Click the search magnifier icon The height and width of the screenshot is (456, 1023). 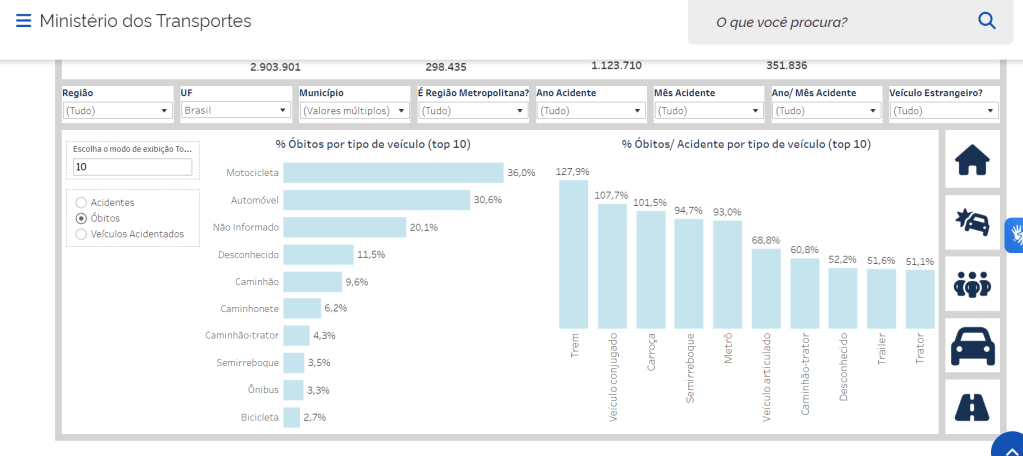[986, 21]
